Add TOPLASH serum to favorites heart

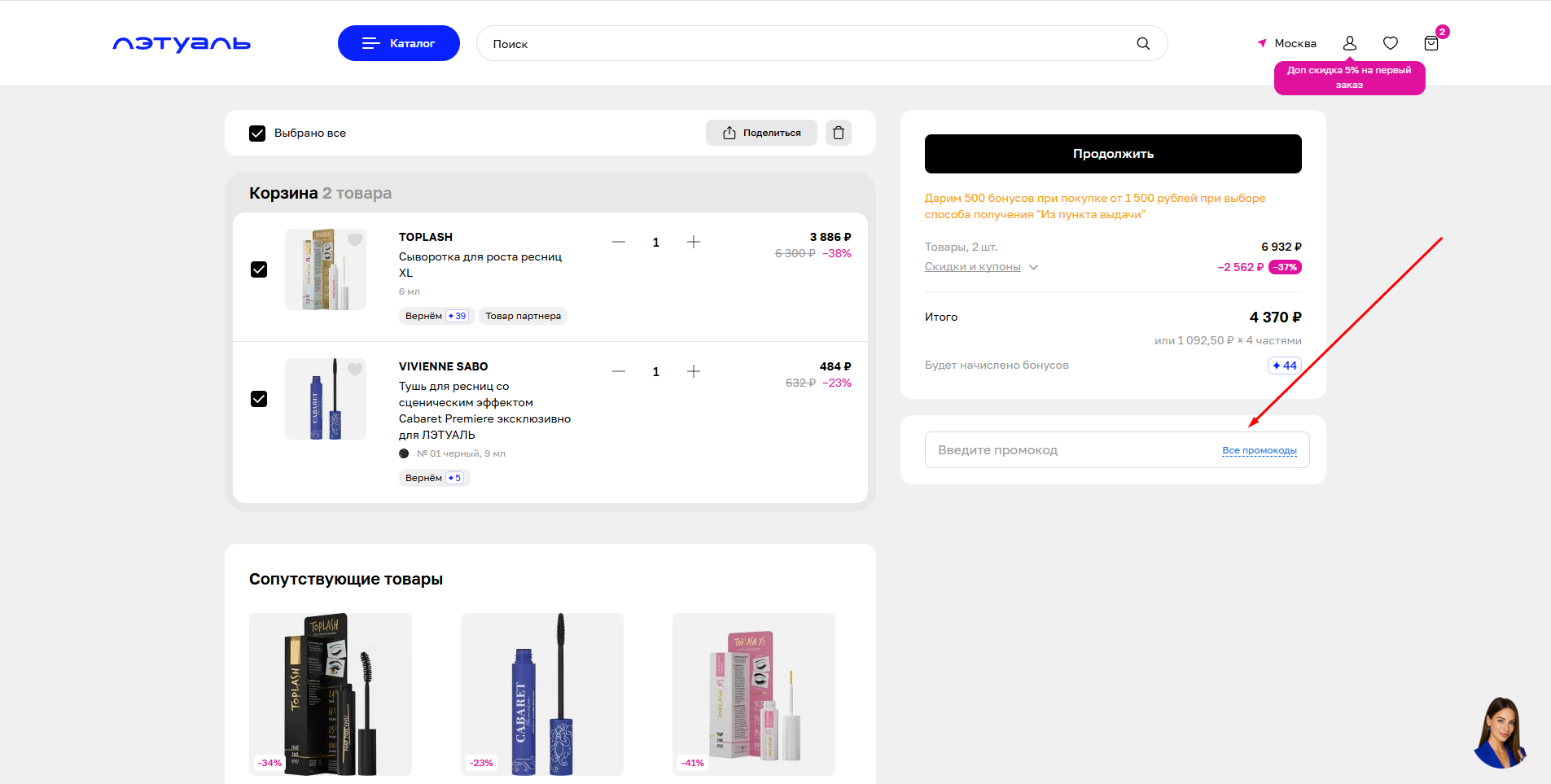(355, 240)
